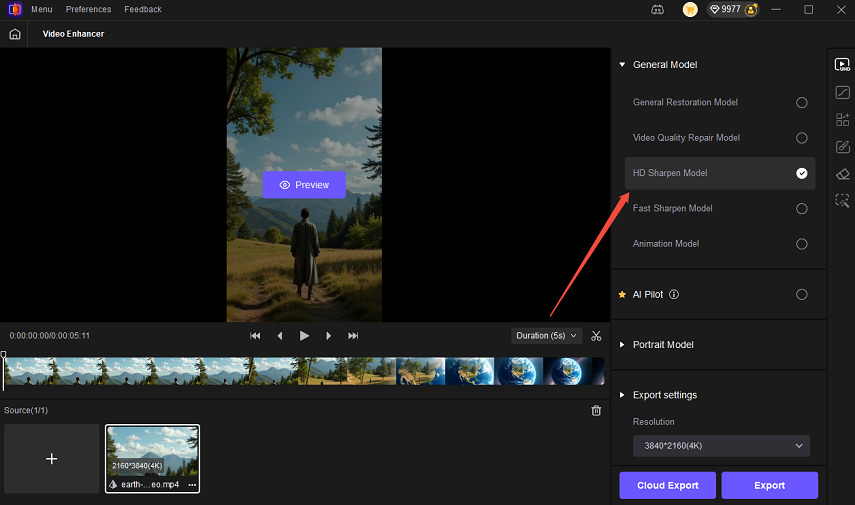Open the grid-plus sidebar tool
Image resolution: width=855 pixels, height=505 pixels.
842,119
